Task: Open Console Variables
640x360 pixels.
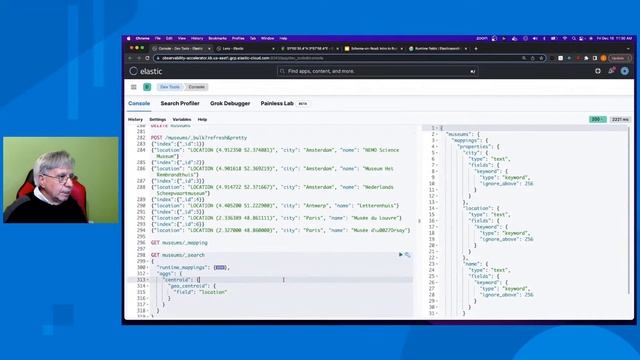Action: tap(182, 120)
